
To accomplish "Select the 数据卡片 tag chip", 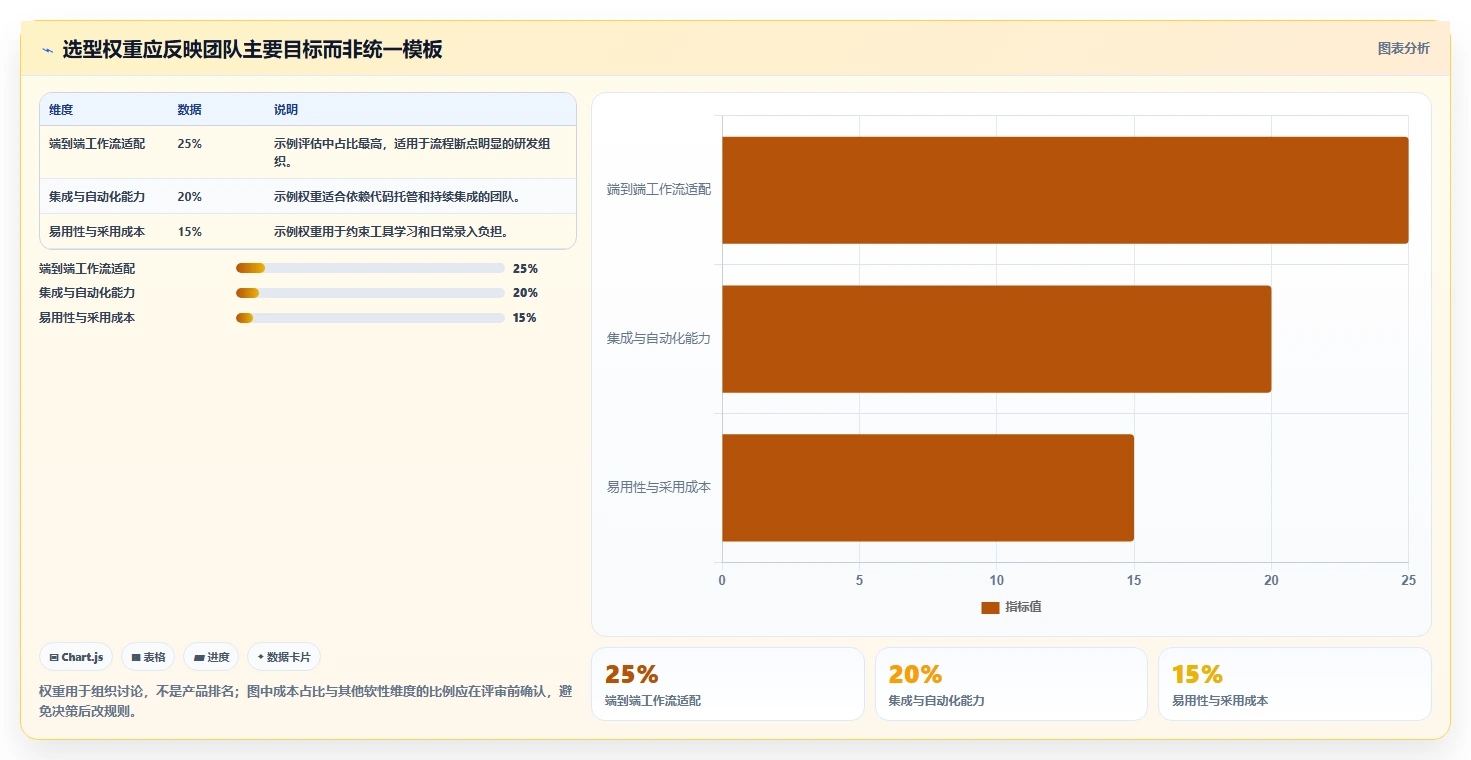I will (x=284, y=657).
